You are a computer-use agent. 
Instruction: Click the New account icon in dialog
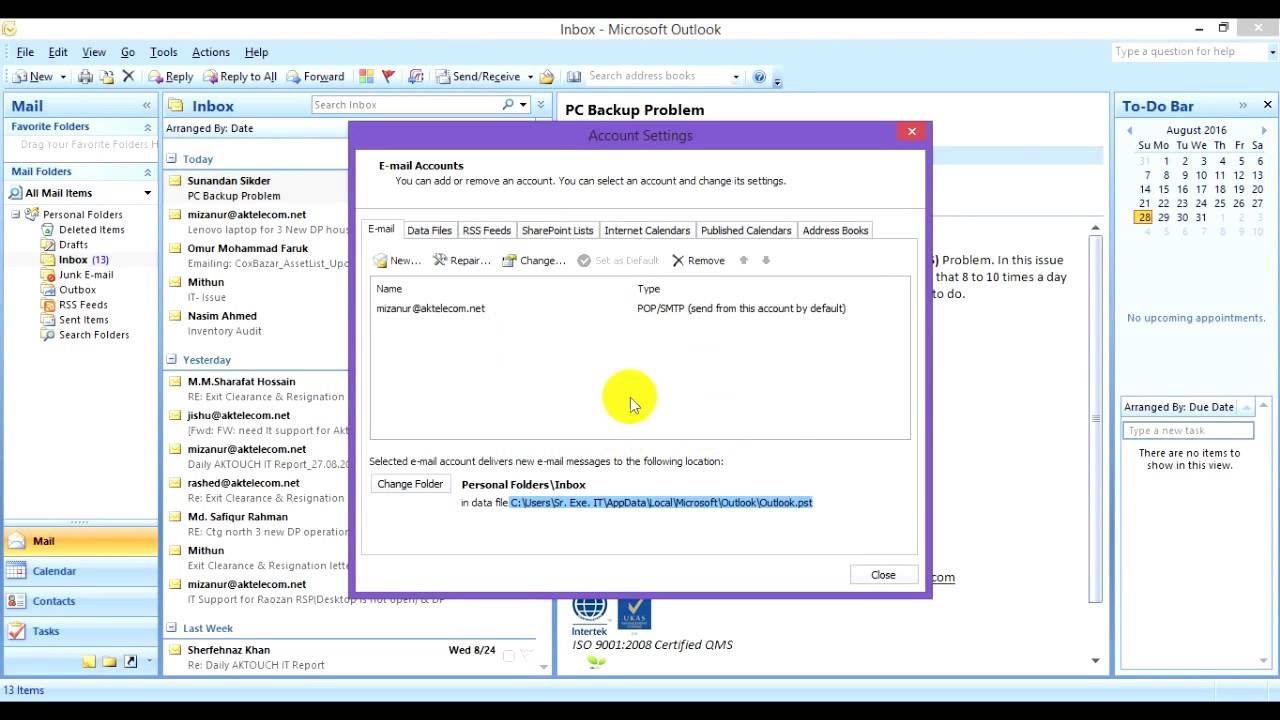[380, 260]
